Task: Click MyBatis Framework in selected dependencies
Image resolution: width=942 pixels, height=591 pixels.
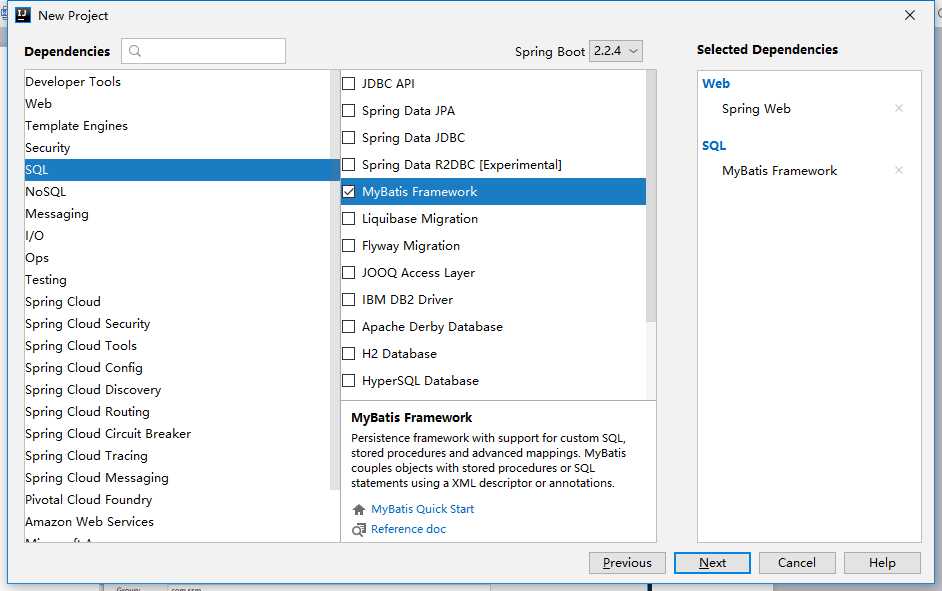Action: pyautogui.click(x=779, y=171)
